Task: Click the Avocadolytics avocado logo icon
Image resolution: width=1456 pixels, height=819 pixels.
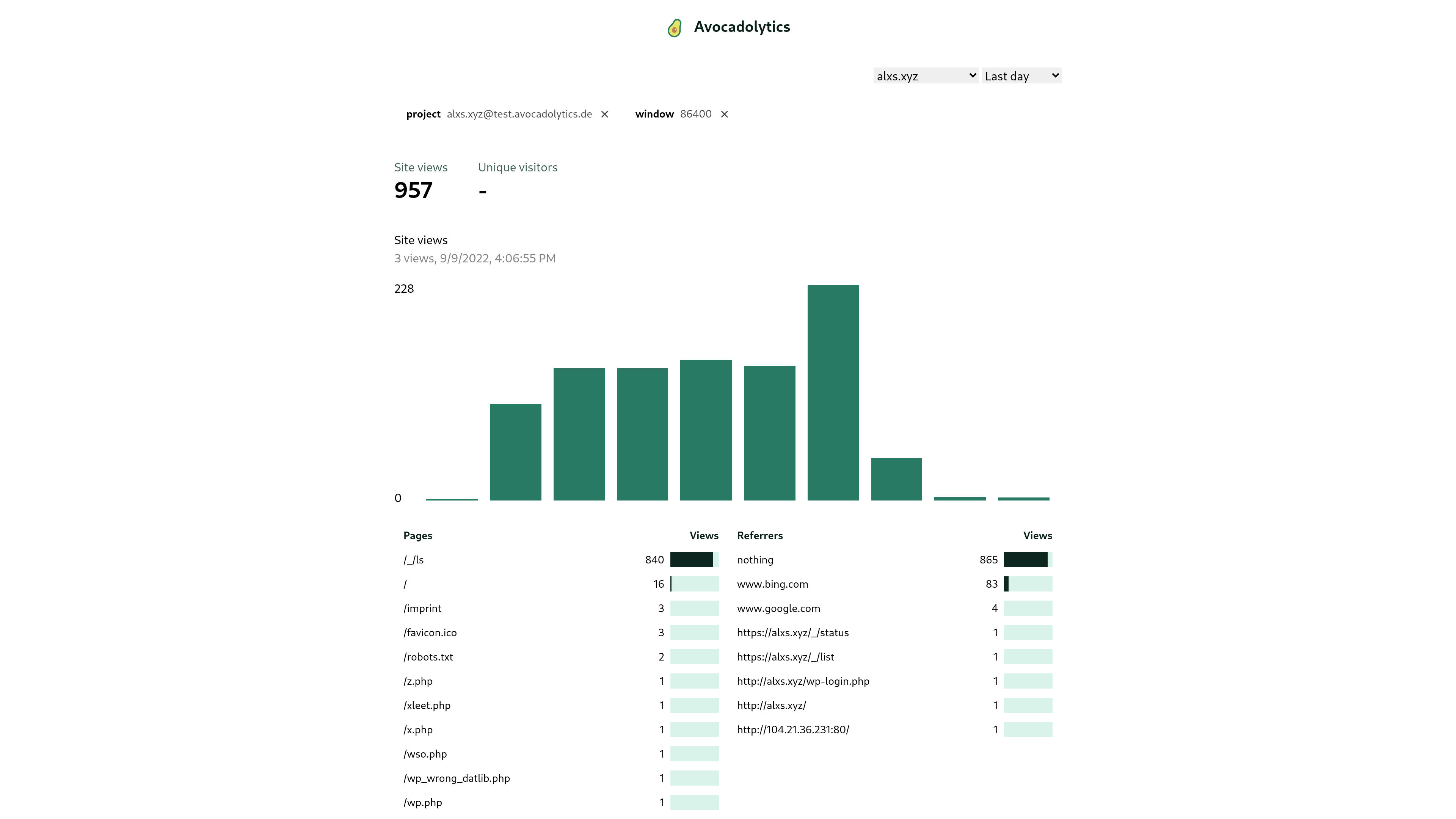Action: [x=674, y=28]
